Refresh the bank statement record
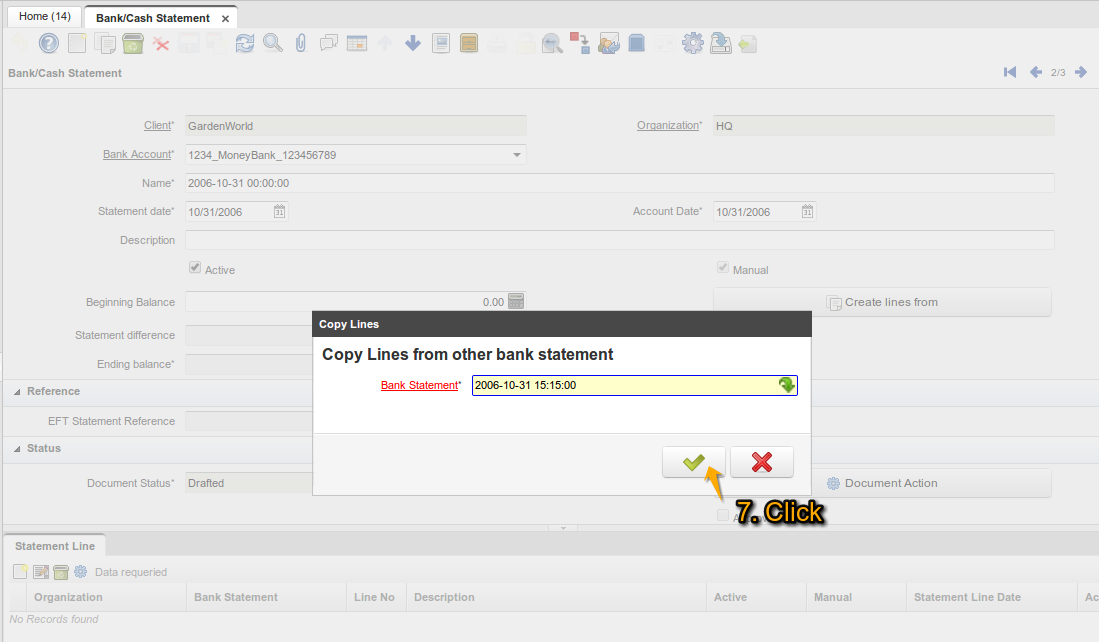Screen dimensions: 1099x642 [x=245, y=43]
